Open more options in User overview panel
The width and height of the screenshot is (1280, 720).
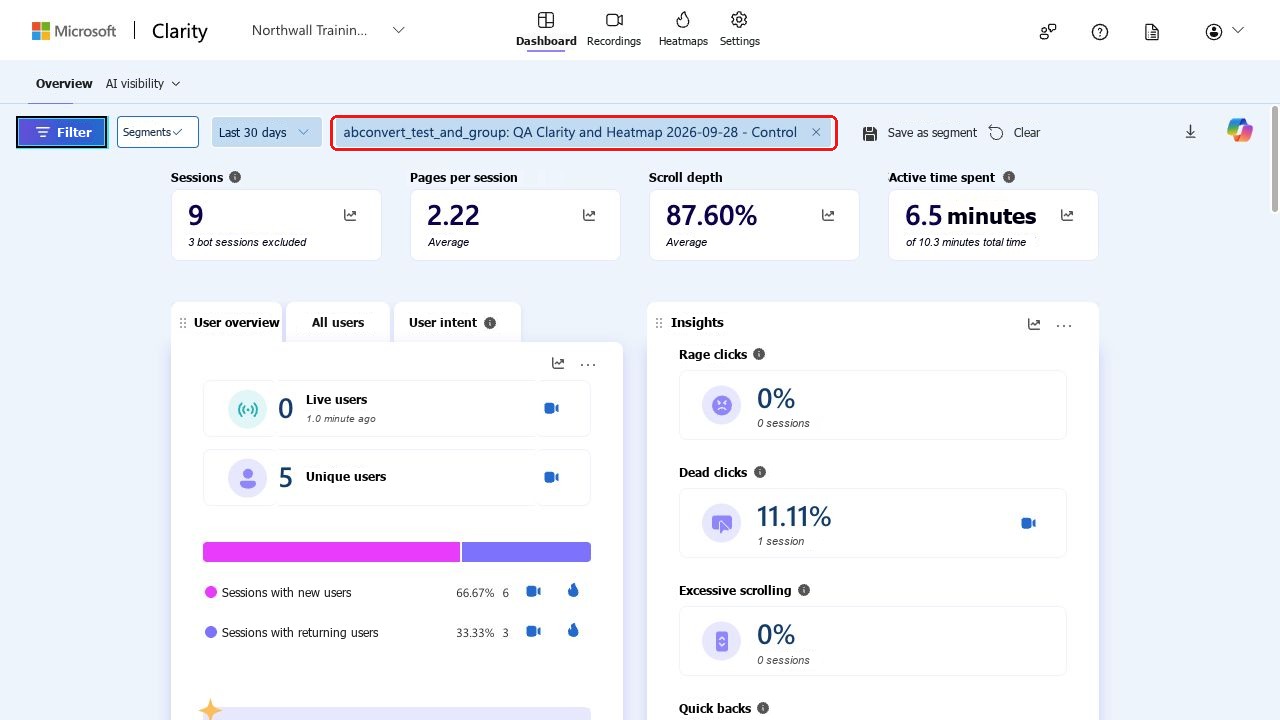pyautogui.click(x=588, y=364)
